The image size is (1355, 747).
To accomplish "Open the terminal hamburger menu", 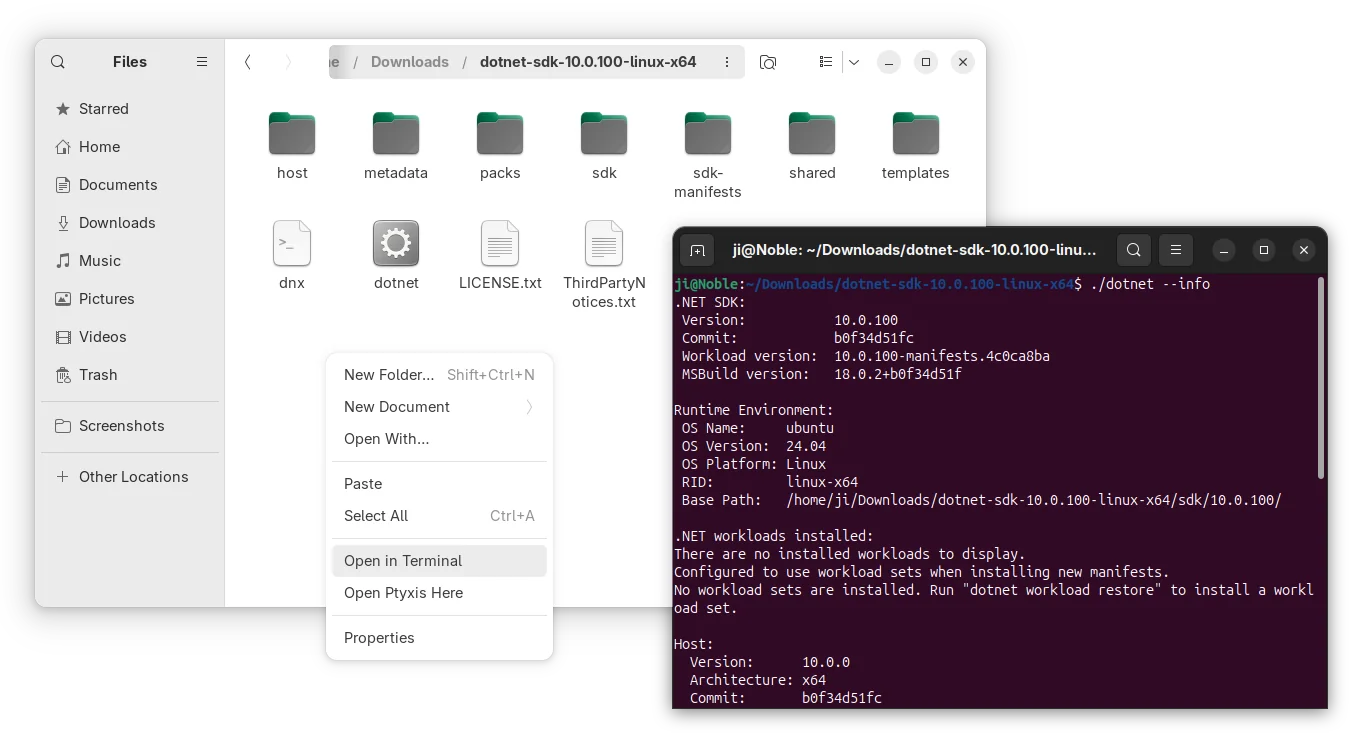I will pos(1176,250).
